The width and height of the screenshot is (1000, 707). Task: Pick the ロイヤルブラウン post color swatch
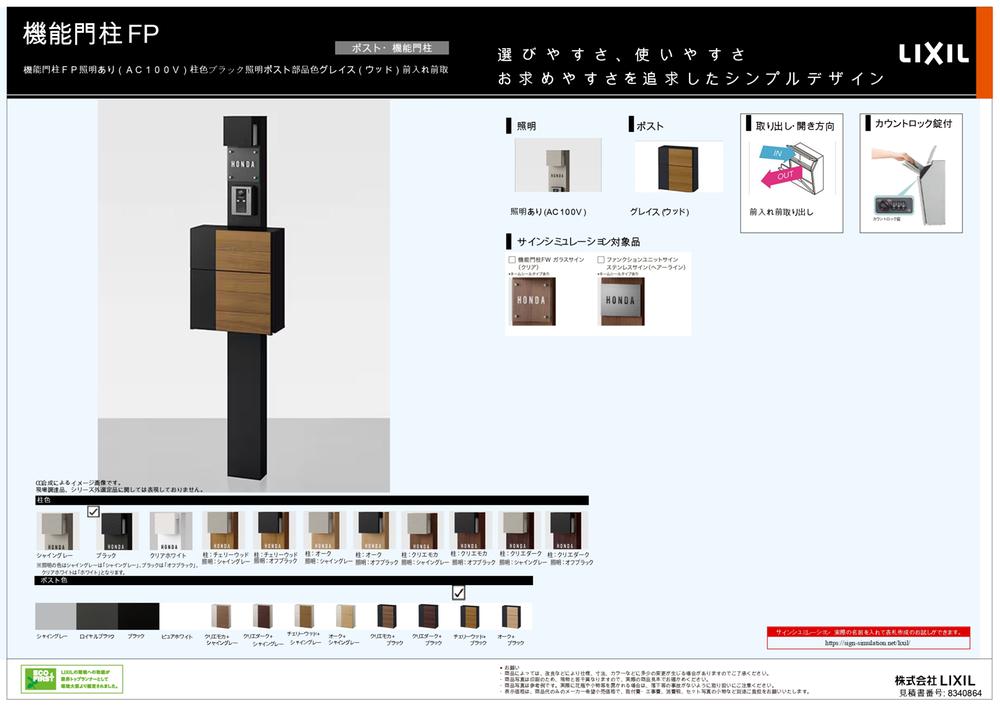coord(96,616)
